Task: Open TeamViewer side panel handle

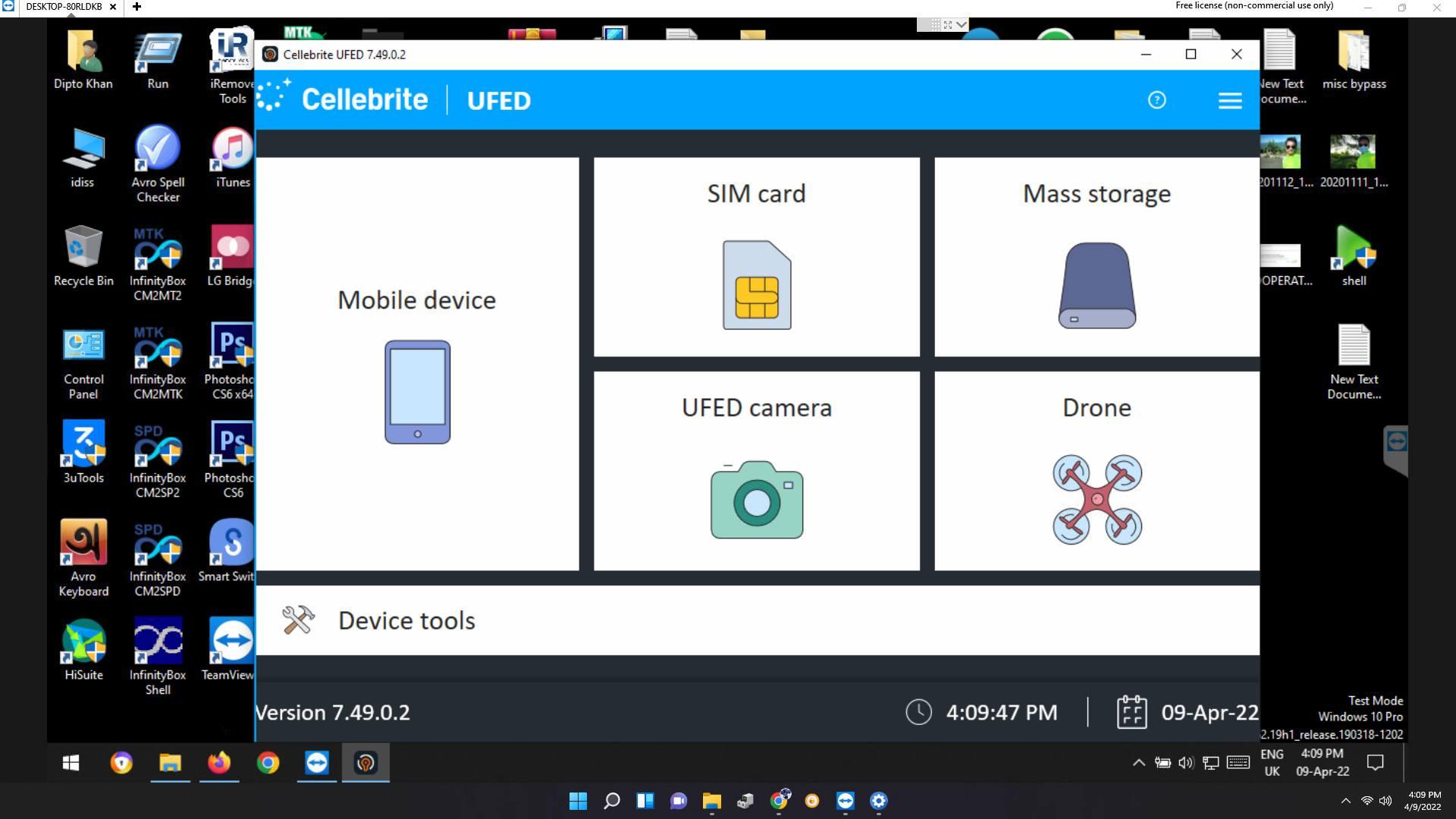Action: pyautogui.click(x=1395, y=450)
